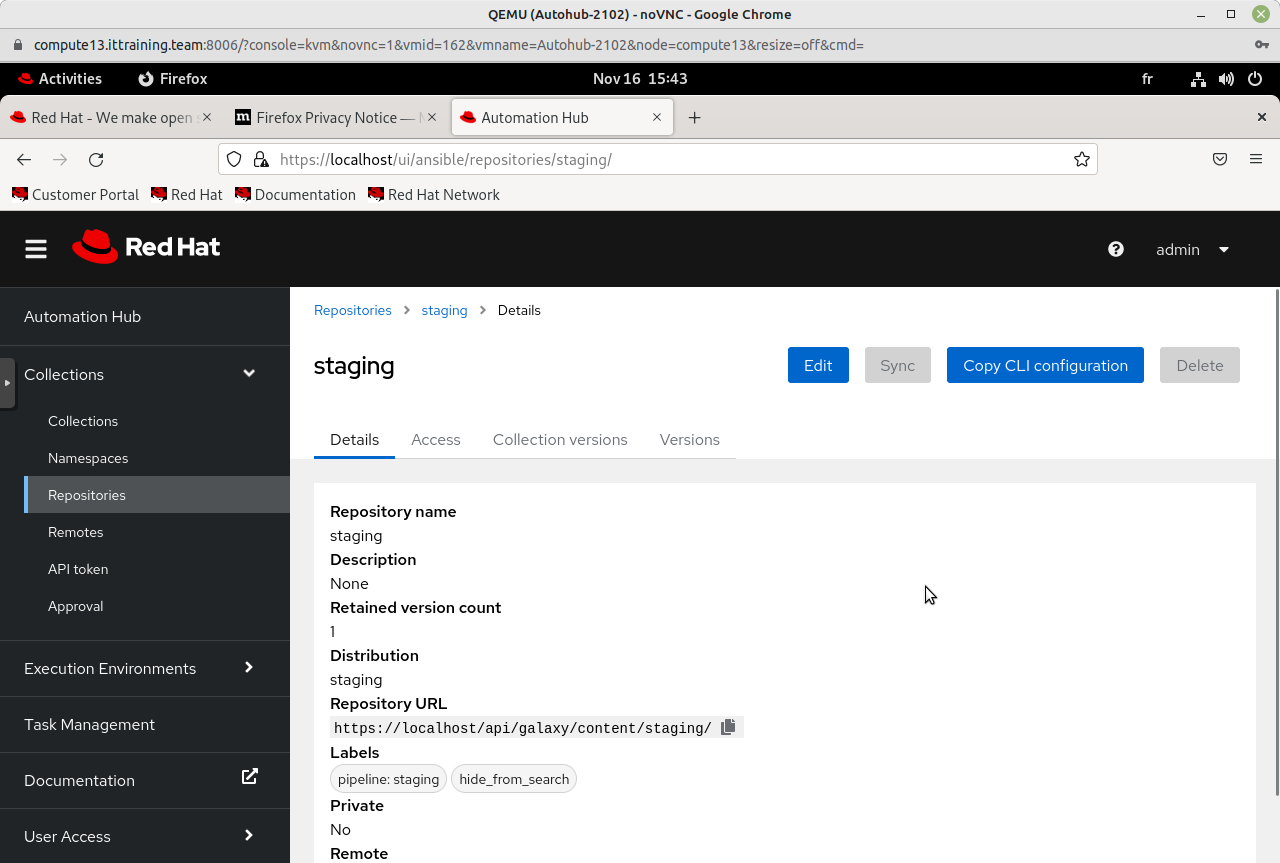
Task: Open Automation Hub in the sidebar
Action: [x=145, y=316]
